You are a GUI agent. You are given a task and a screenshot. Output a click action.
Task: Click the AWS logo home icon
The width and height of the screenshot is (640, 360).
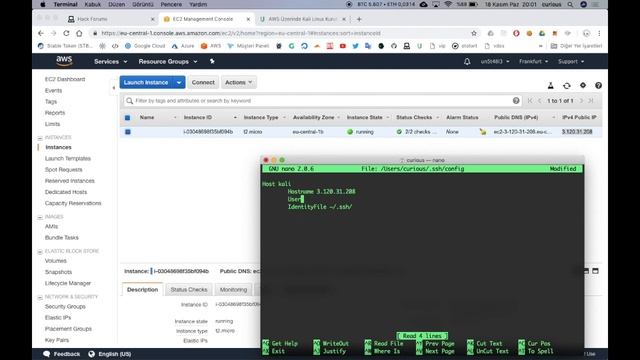[x=64, y=61]
